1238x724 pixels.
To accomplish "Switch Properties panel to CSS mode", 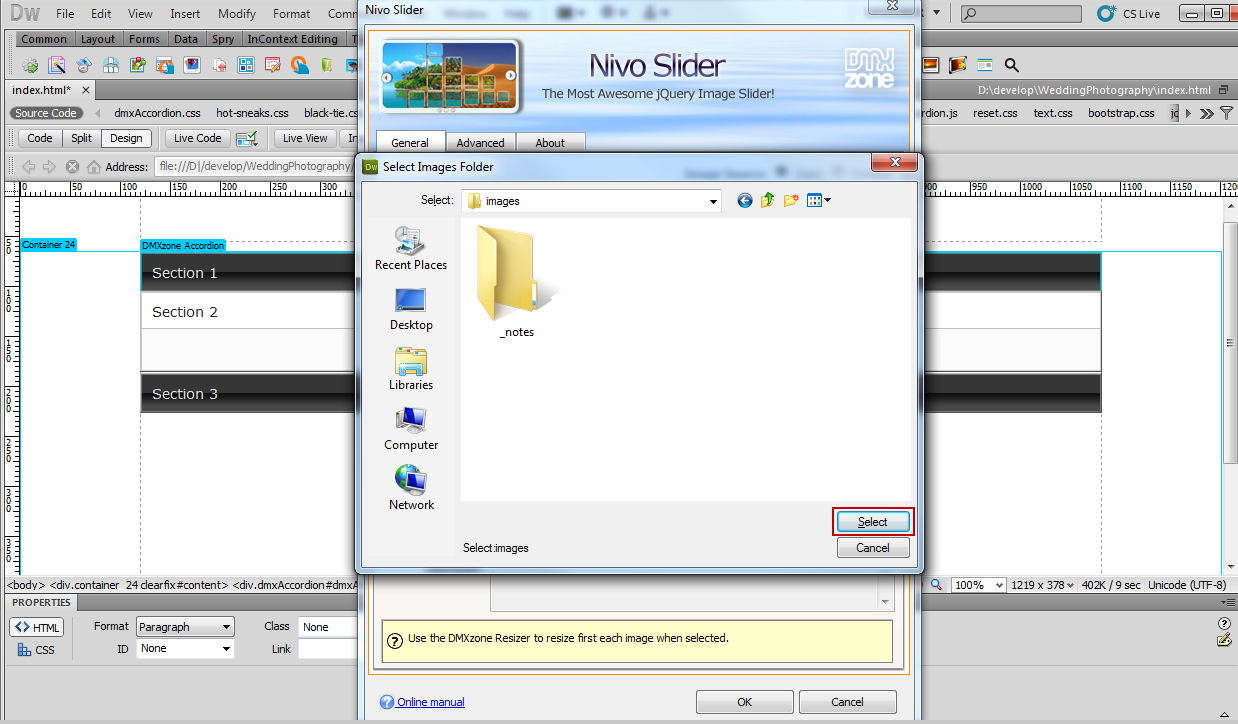I will point(37,650).
